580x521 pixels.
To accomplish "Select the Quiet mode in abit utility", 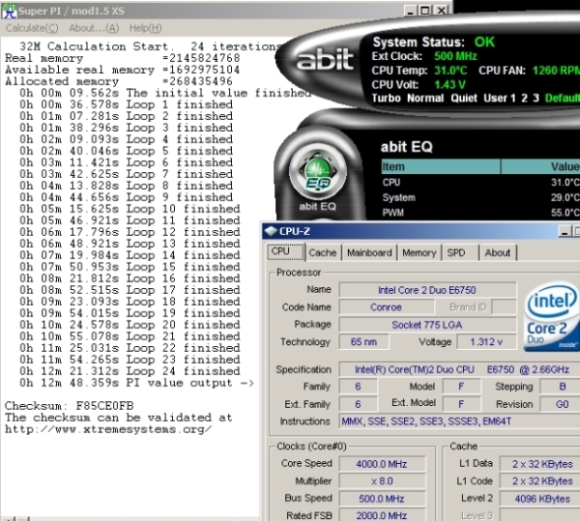I will point(463,98).
